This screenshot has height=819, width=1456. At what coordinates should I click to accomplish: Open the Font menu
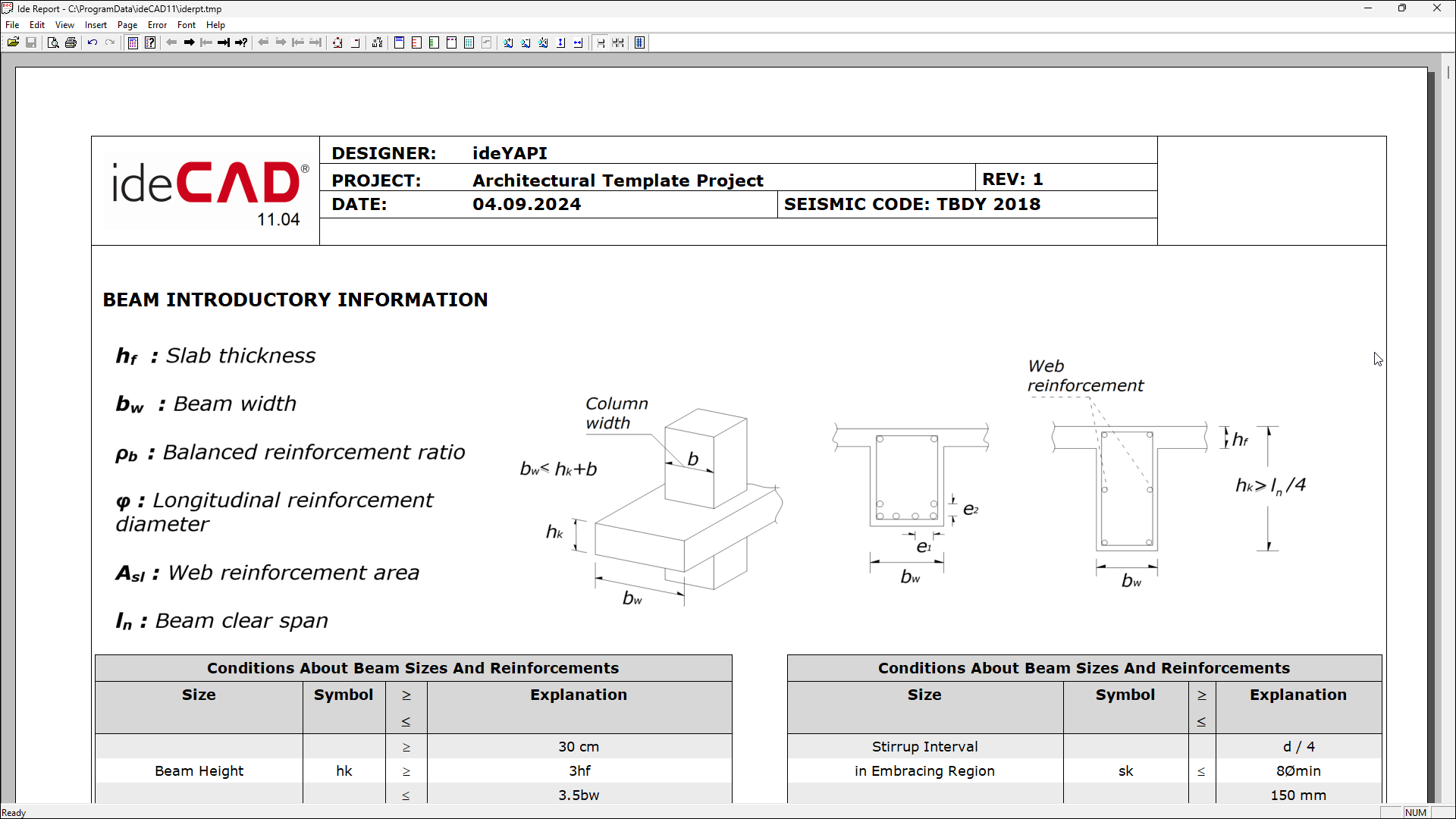coord(186,25)
